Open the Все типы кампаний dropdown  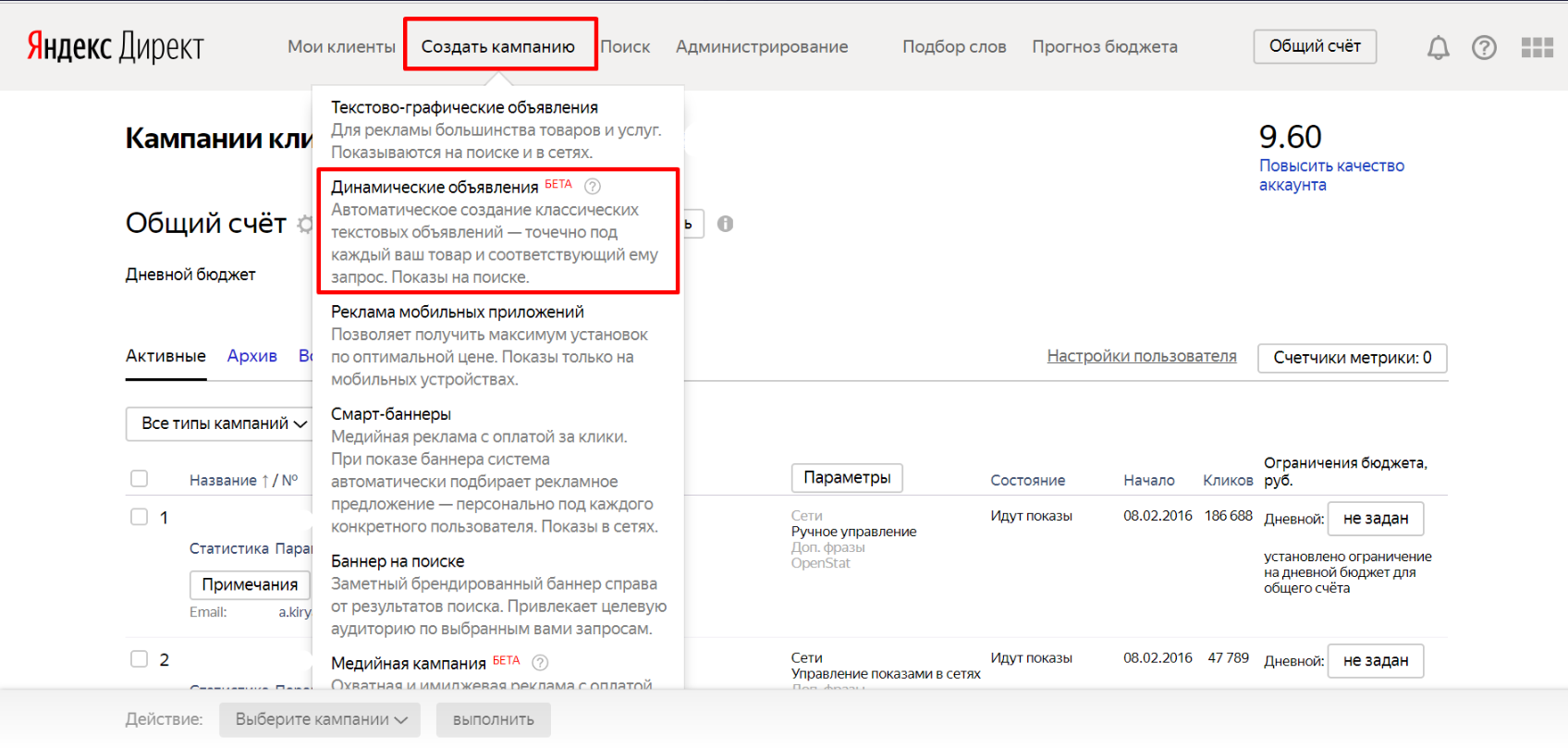[220, 423]
